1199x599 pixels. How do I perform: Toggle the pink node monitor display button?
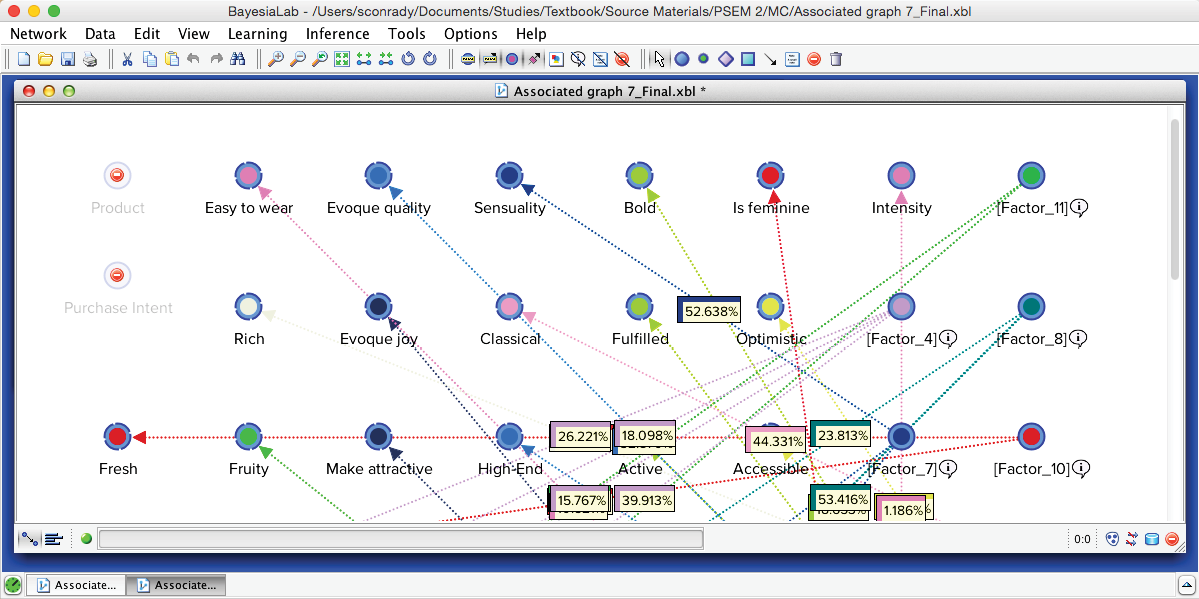(512, 59)
